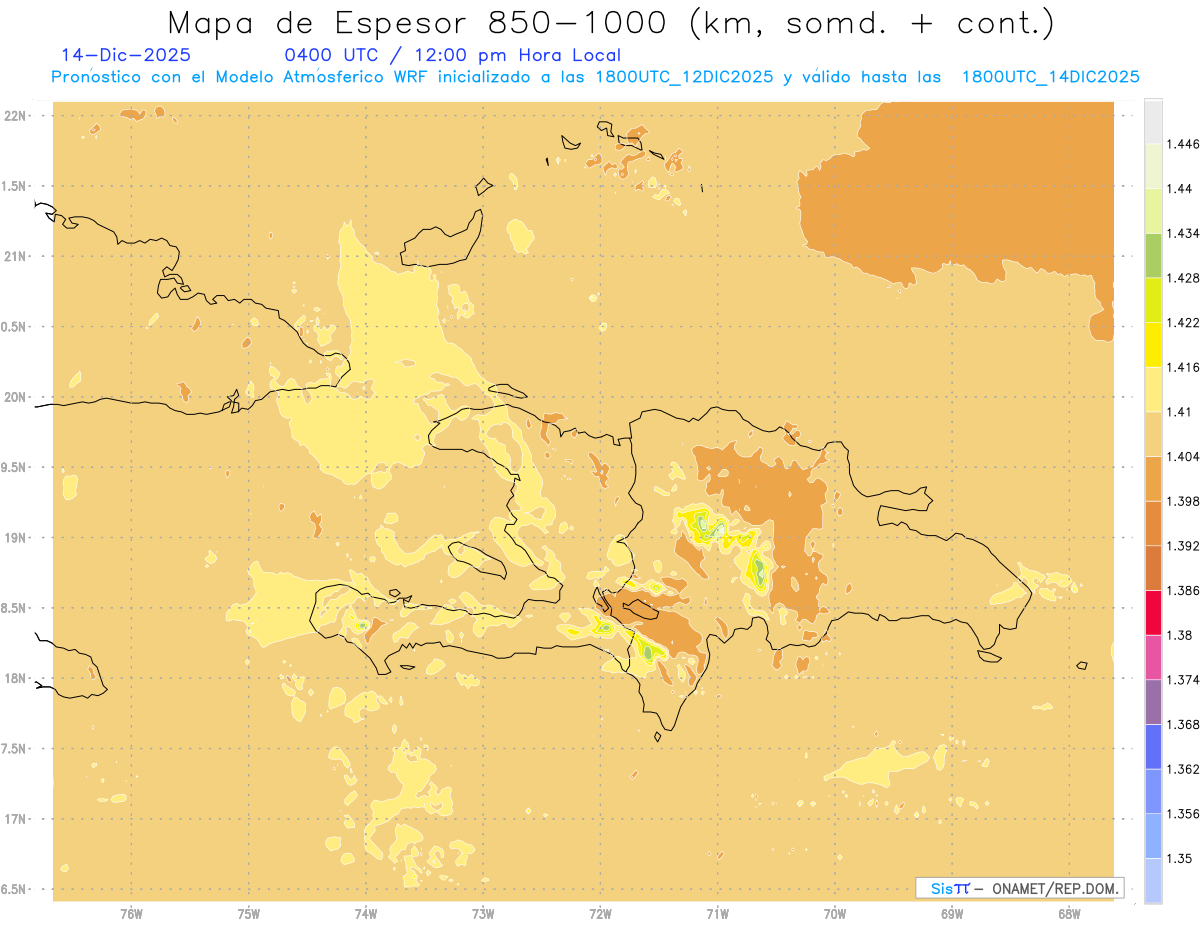
Task: Click the 74W longitude axis label
Action: tap(366, 914)
